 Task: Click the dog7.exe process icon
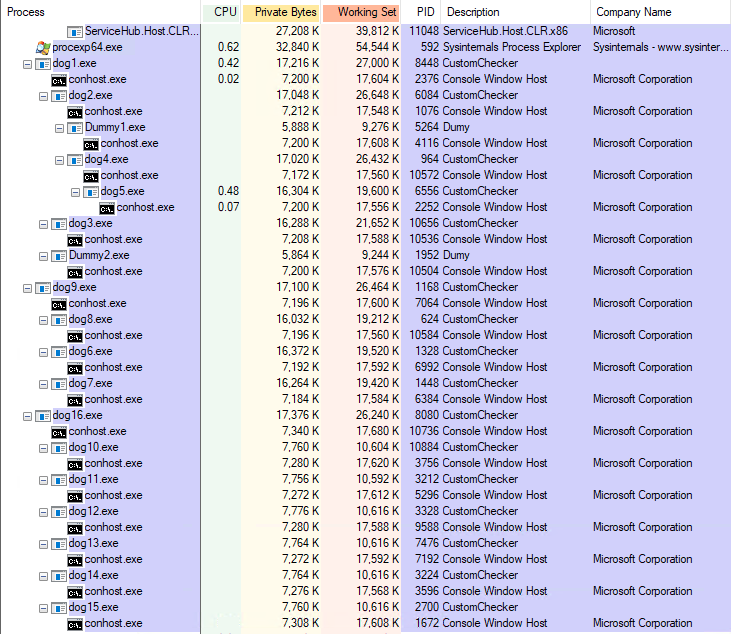click(x=59, y=384)
